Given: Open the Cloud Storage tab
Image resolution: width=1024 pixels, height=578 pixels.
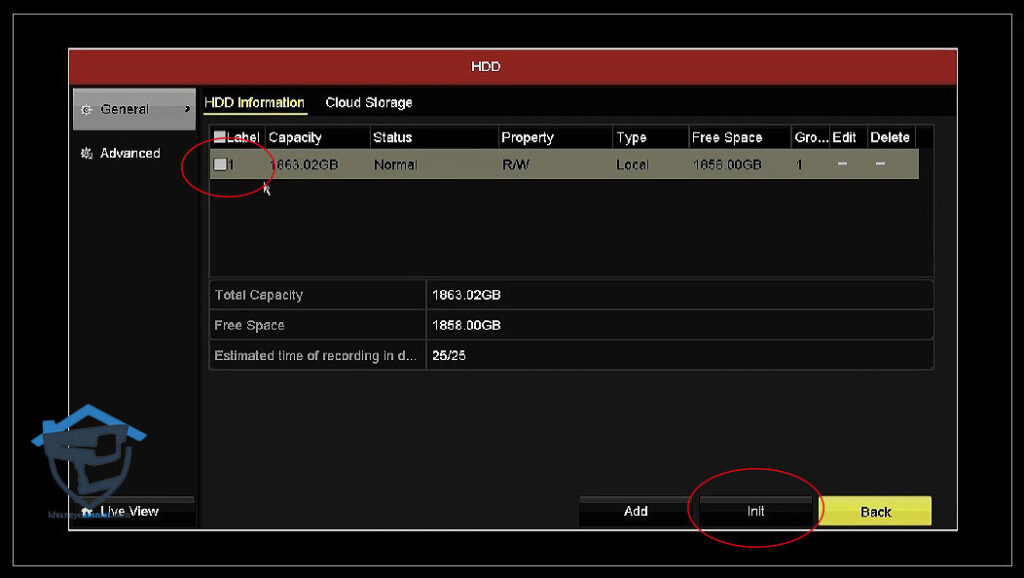Looking at the screenshot, I should tap(368, 103).
